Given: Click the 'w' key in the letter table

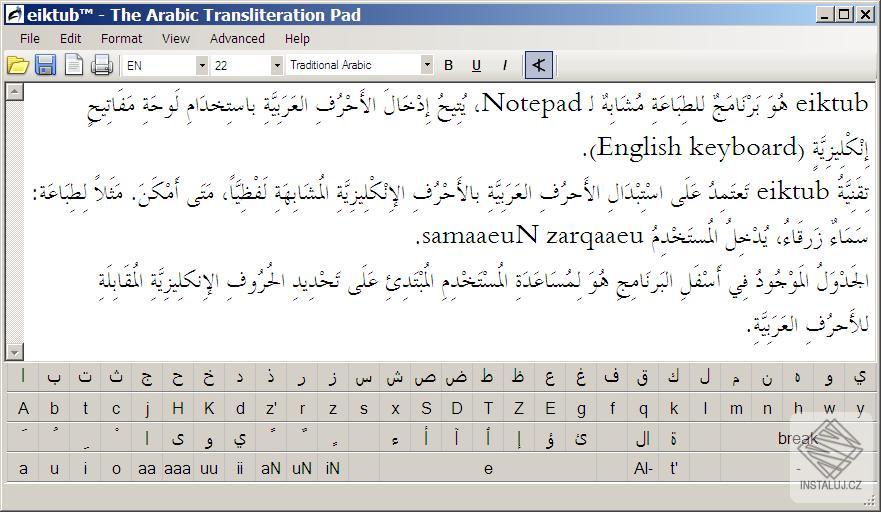Looking at the screenshot, I should (x=829, y=408).
